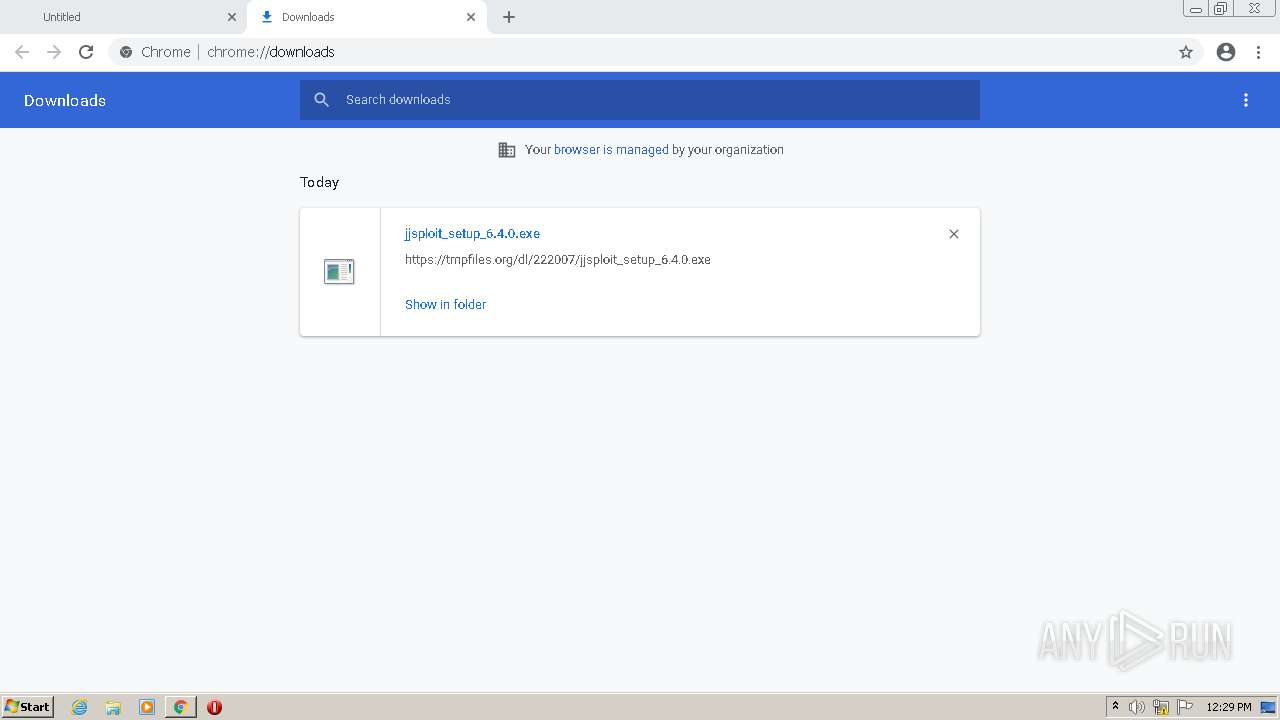Click the browser forward arrow
This screenshot has height=720, width=1280.
tap(54, 52)
